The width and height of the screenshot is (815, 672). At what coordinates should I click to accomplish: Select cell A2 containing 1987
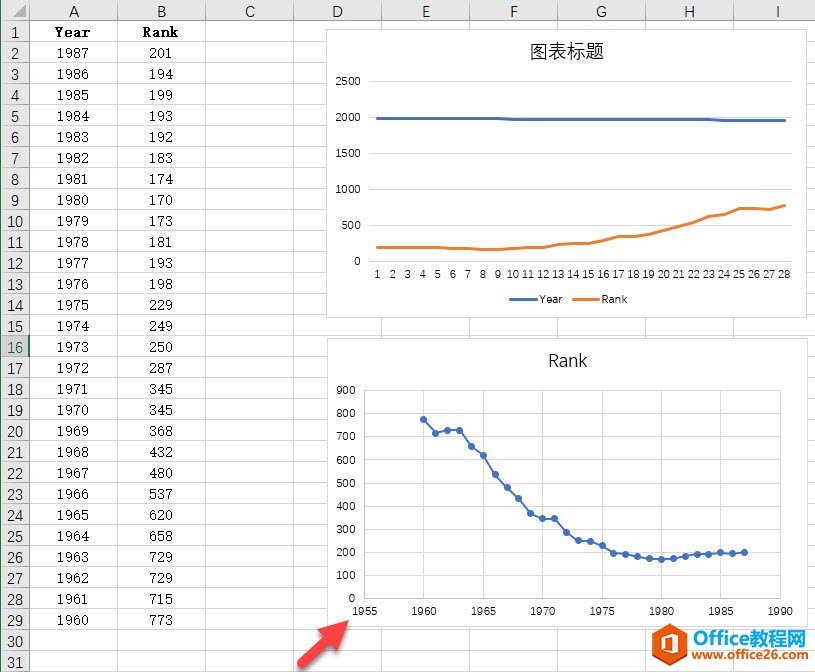coord(72,53)
